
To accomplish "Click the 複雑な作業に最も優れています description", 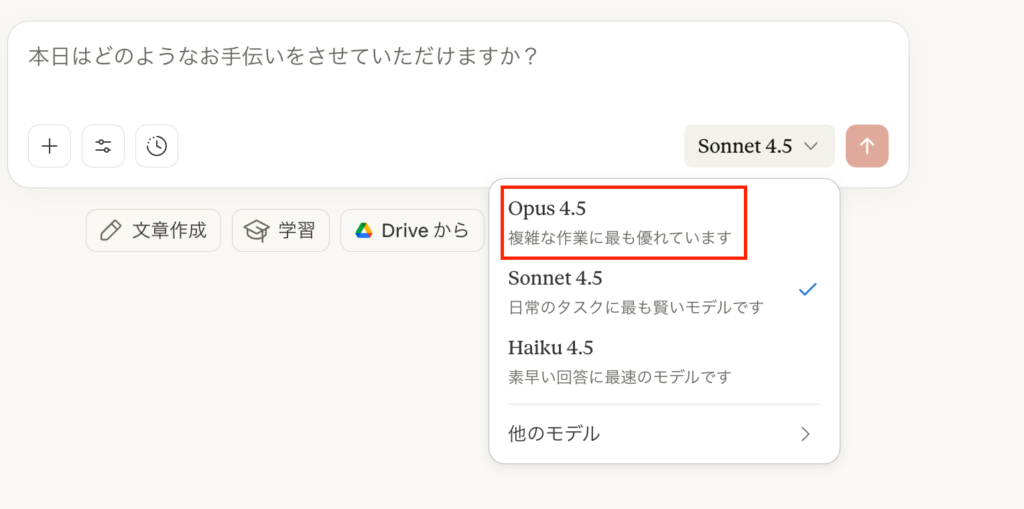I will [619, 238].
